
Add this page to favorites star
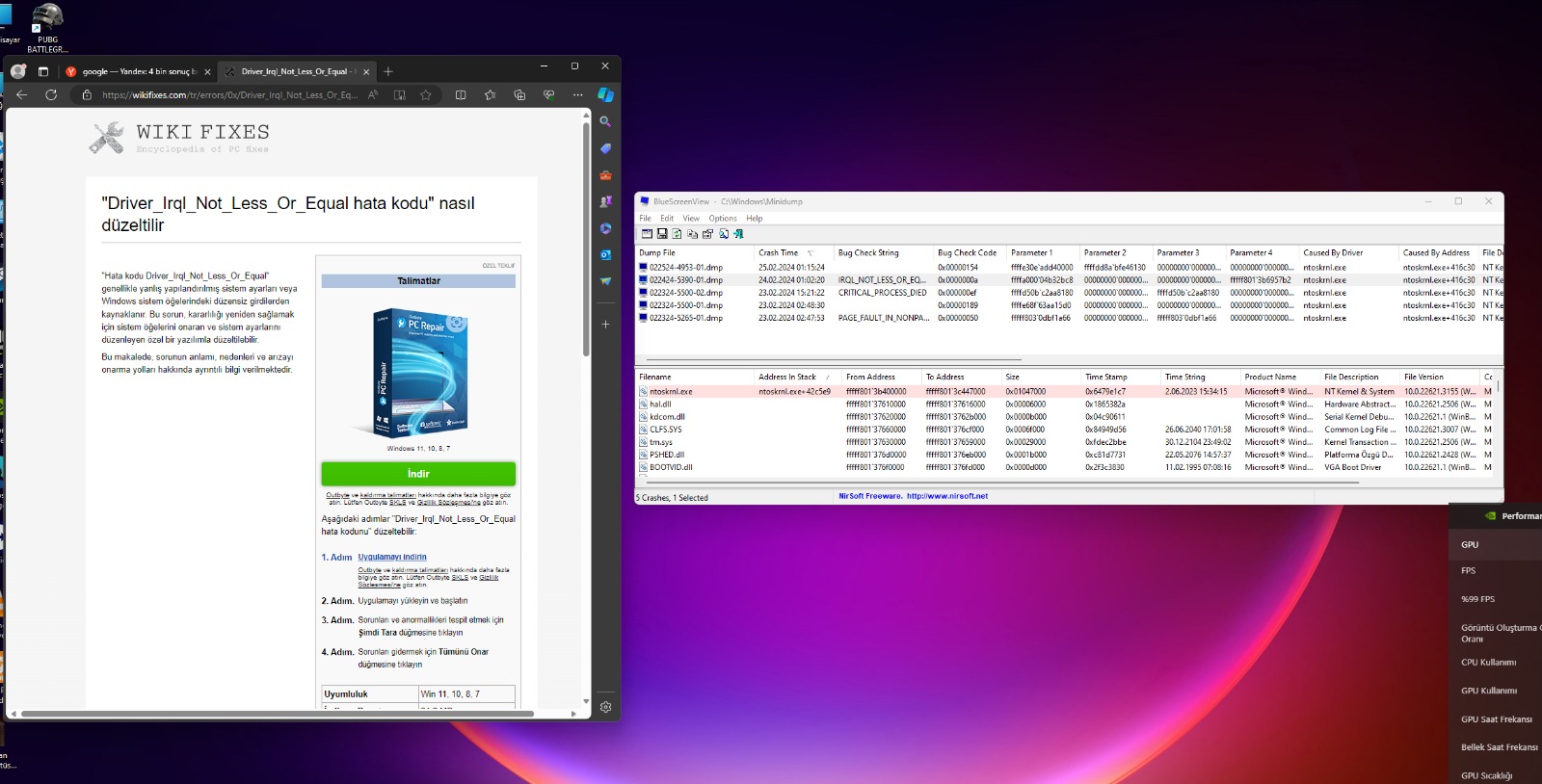(x=426, y=95)
